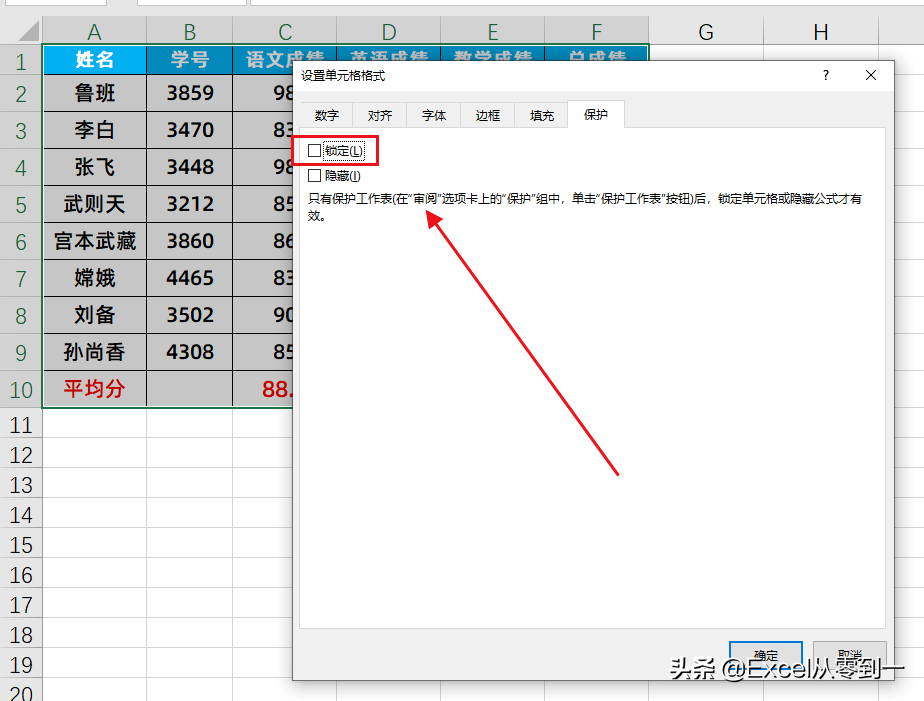
Task: Click the select-all corner triangle
Action: click(x=28, y=31)
